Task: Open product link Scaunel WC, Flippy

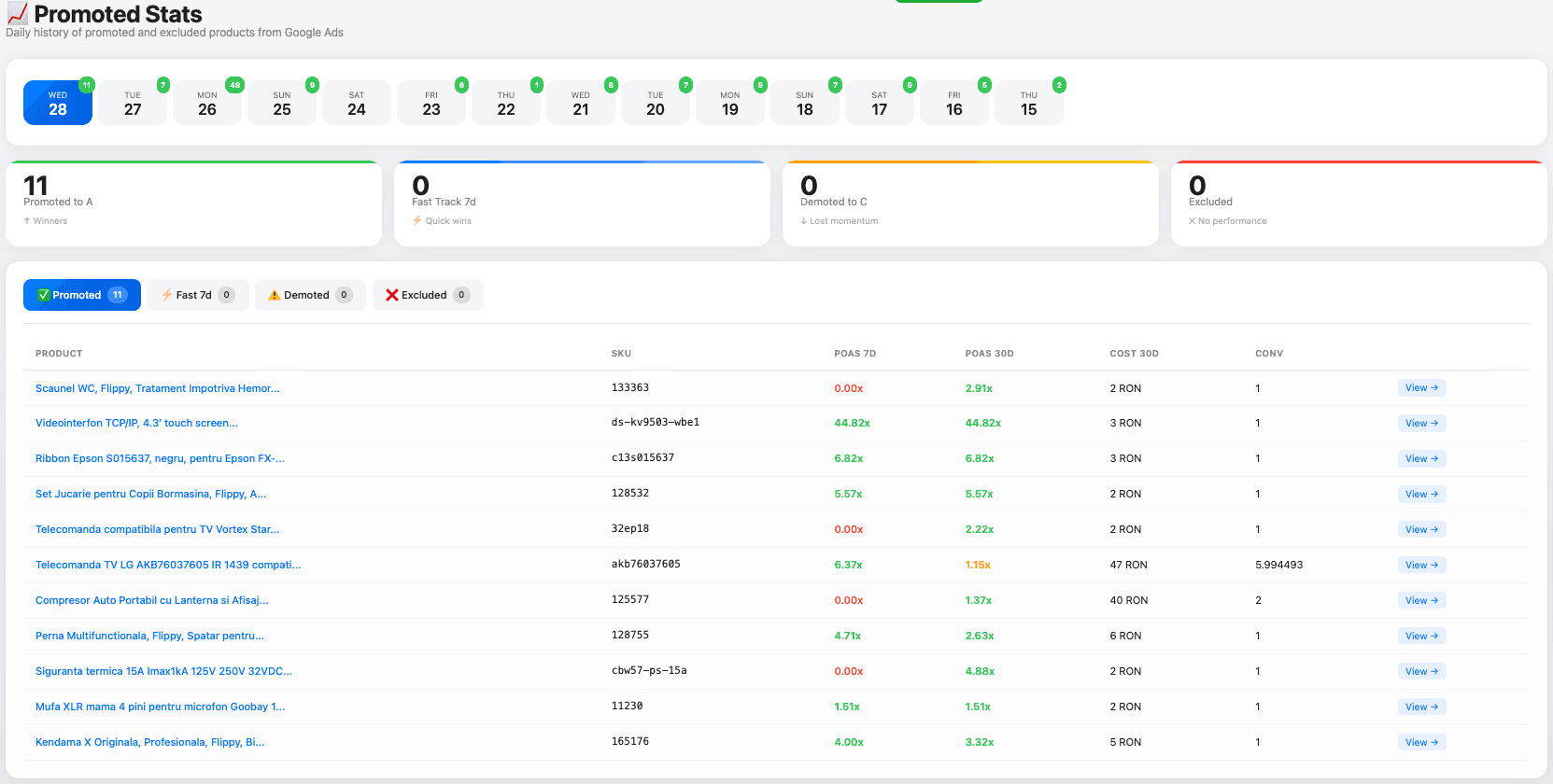Action: 158,388
